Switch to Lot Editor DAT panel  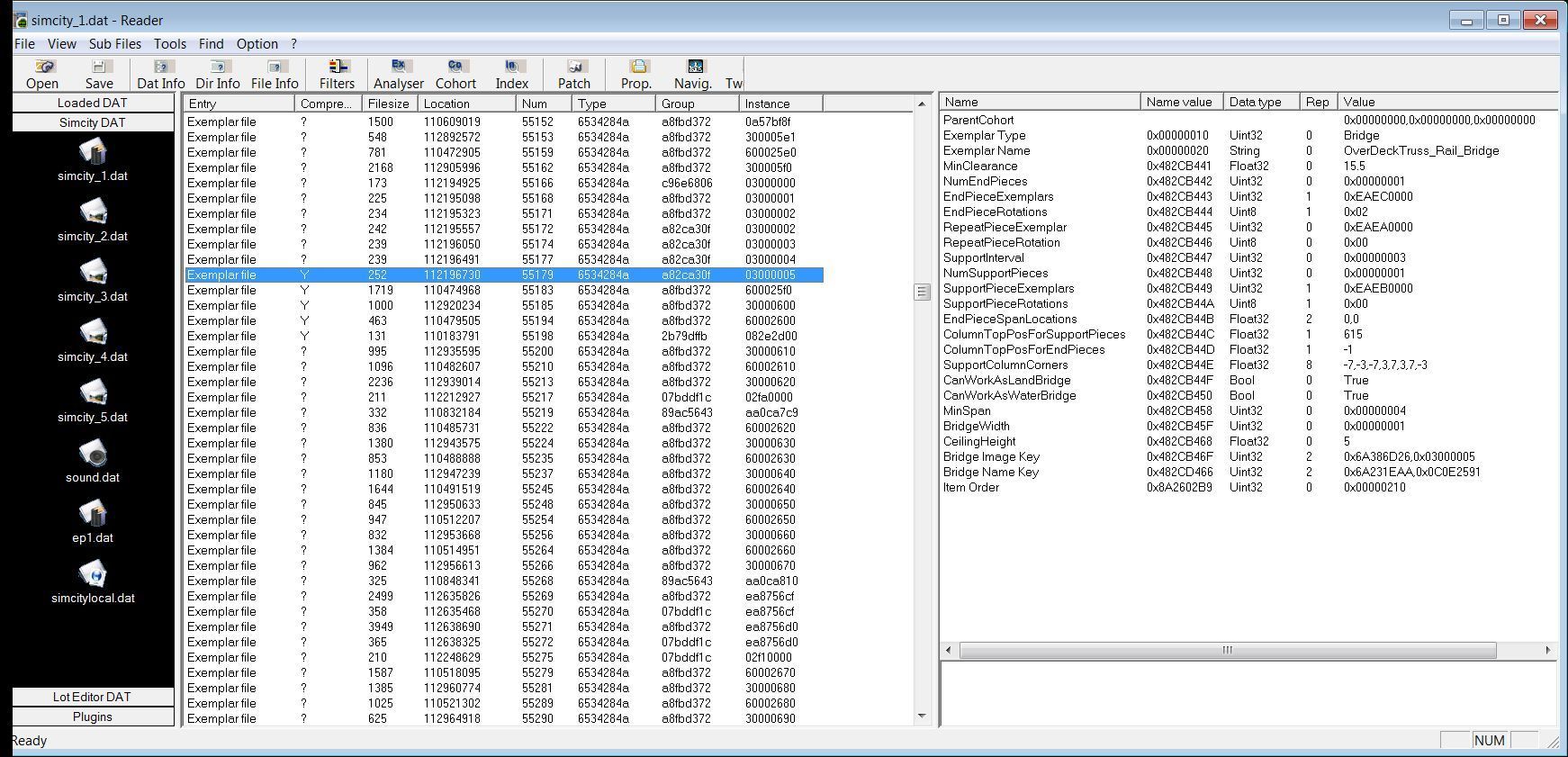pos(93,697)
